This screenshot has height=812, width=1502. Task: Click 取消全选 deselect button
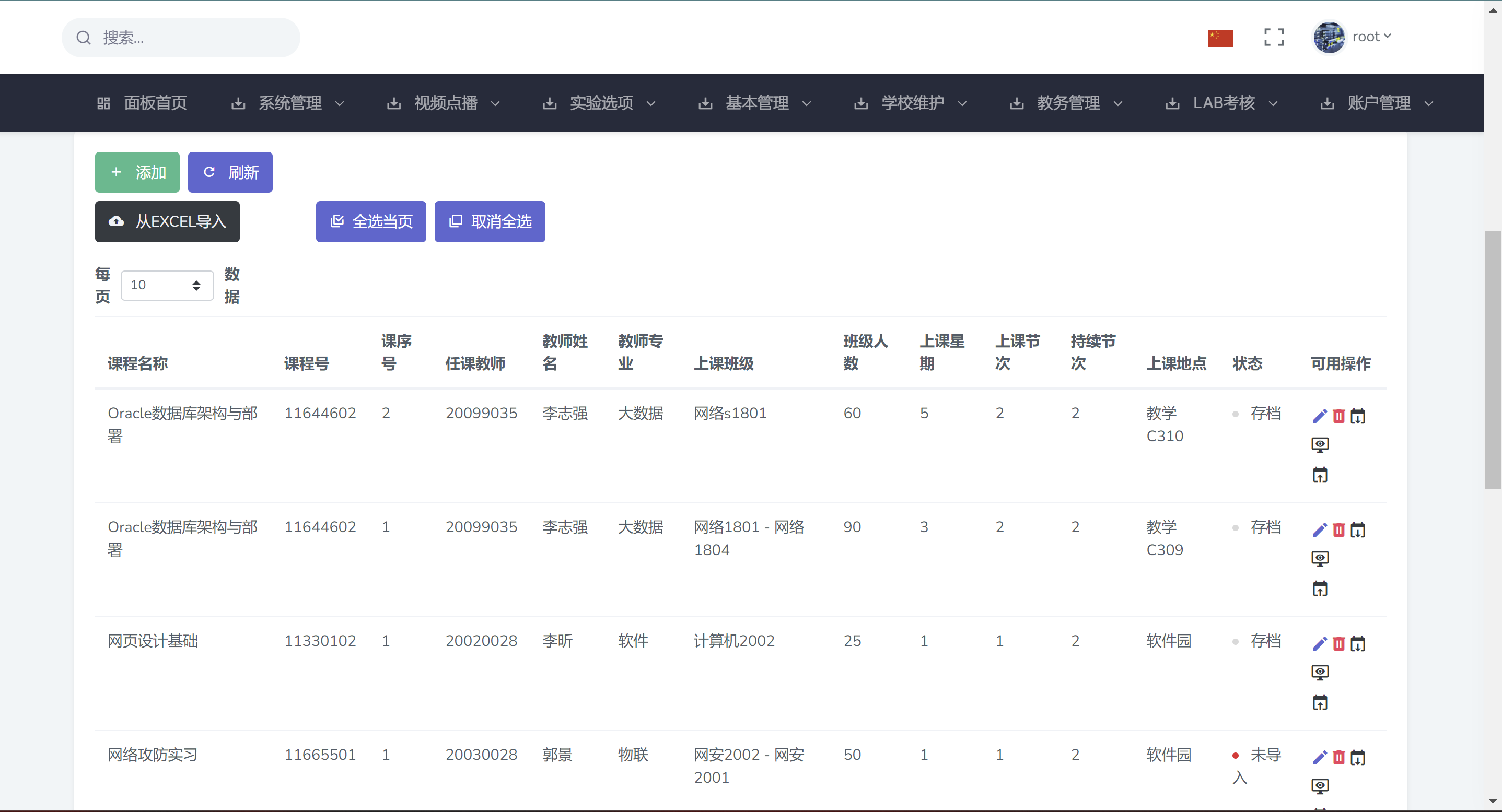point(490,221)
